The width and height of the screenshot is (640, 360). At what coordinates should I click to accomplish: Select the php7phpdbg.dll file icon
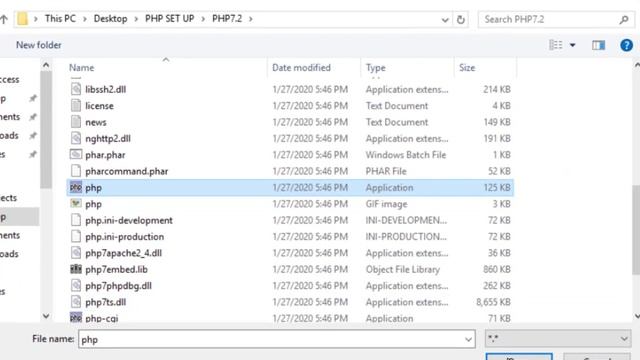tap(76, 285)
